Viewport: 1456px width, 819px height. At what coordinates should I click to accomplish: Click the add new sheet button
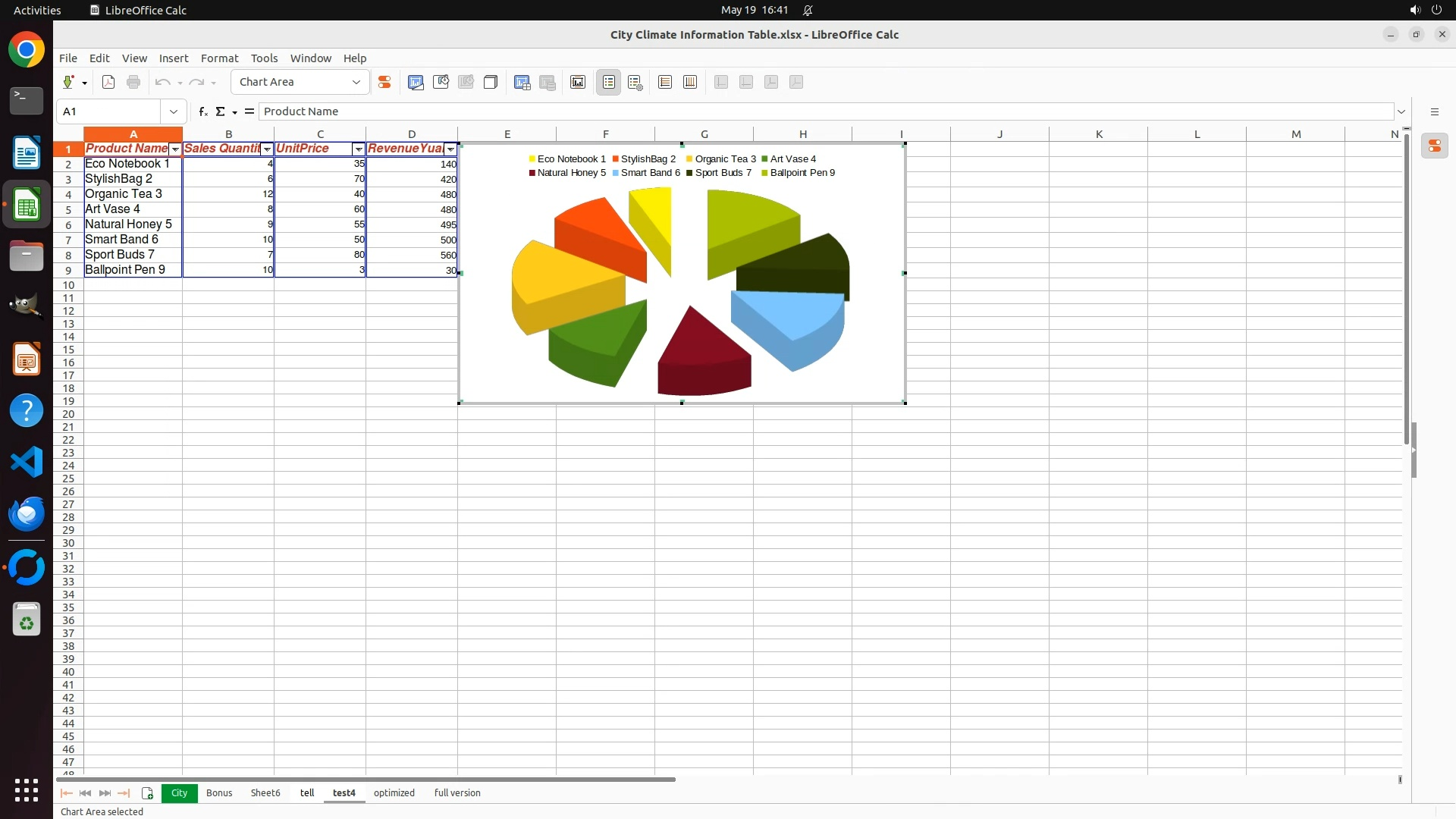[148, 793]
